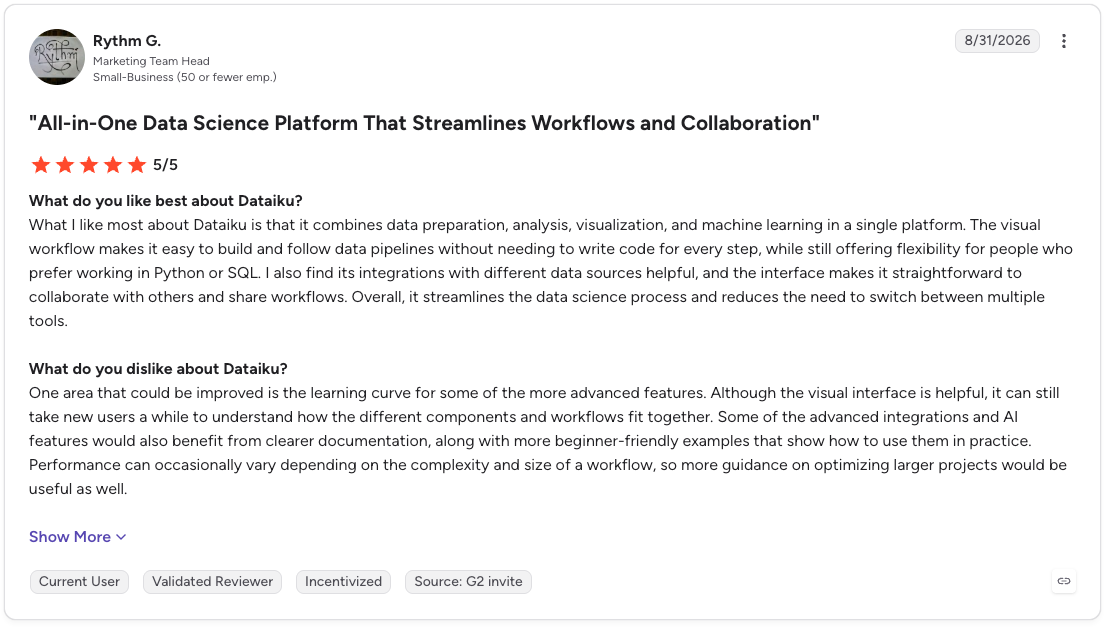1105x627 pixels.
Task: Click Small-Business (50 or fewer emp.) text
Action: (x=185, y=77)
